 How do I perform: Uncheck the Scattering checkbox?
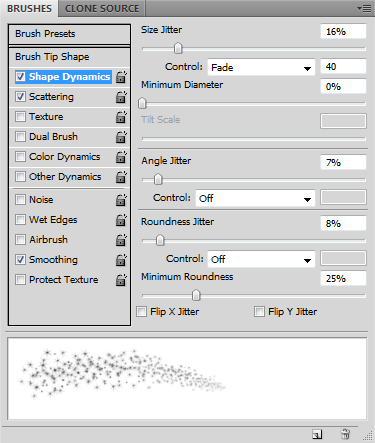(20, 96)
